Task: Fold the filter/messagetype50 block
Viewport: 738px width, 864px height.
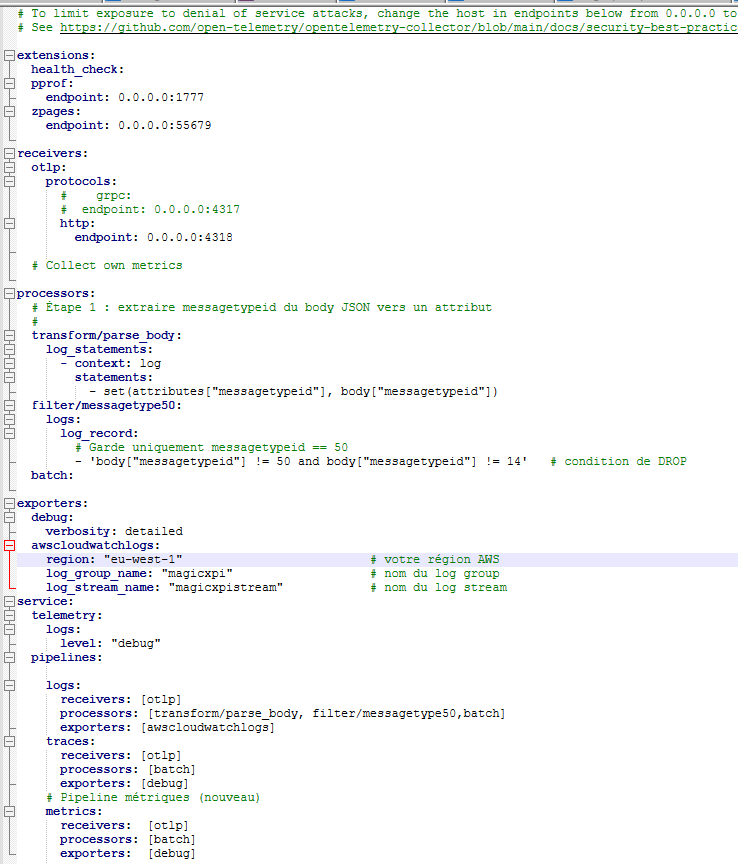Action: click(9, 405)
